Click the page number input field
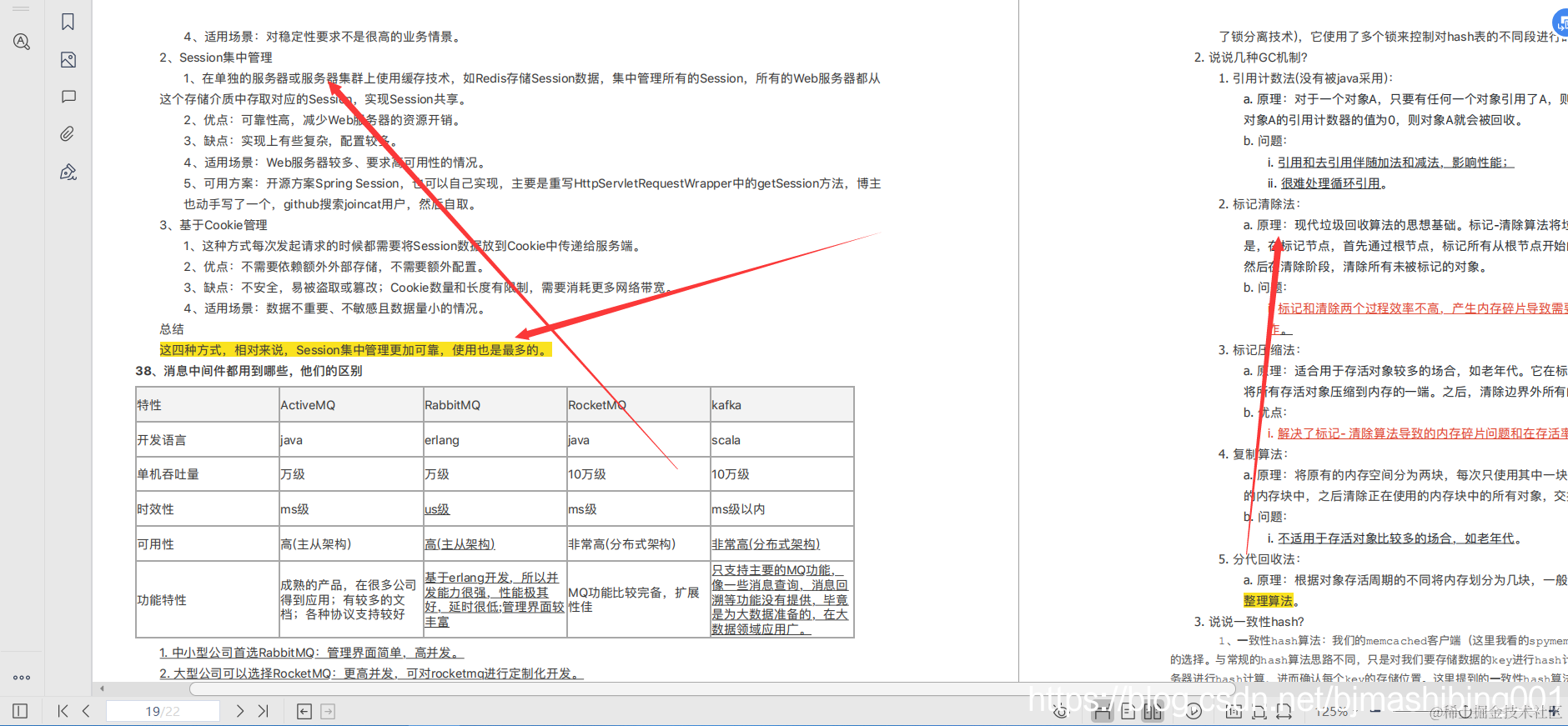Image resolution: width=1568 pixels, height=726 pixels. (x=163, y=711)
